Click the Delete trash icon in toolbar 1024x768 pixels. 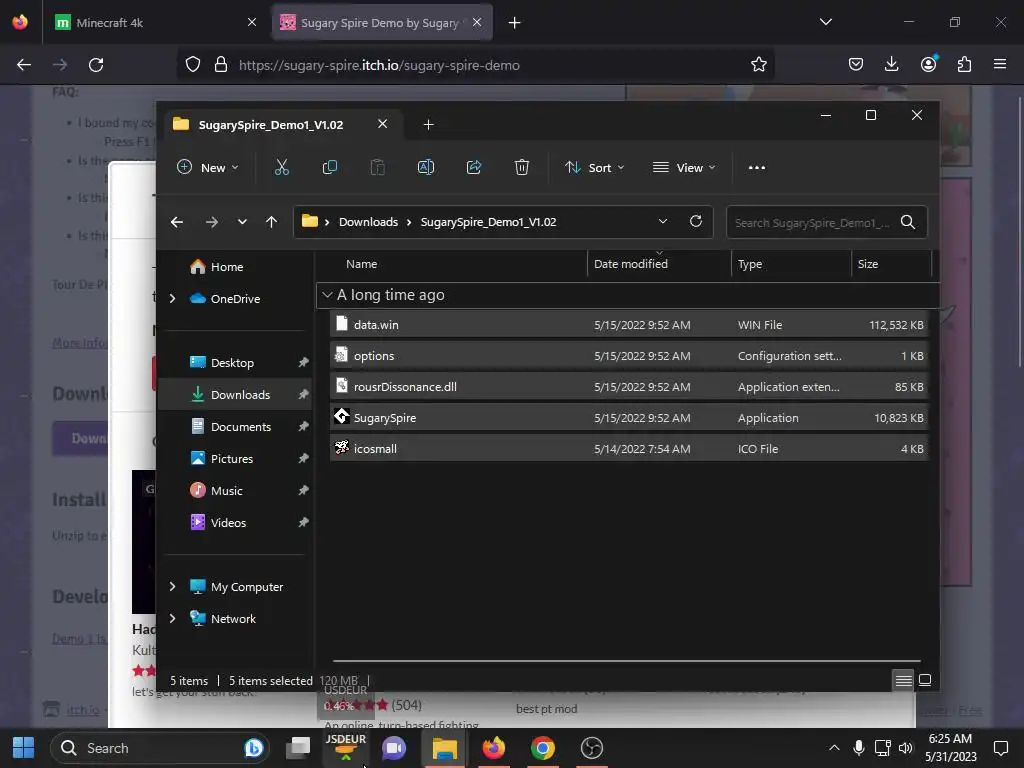[x=521, y=168]
